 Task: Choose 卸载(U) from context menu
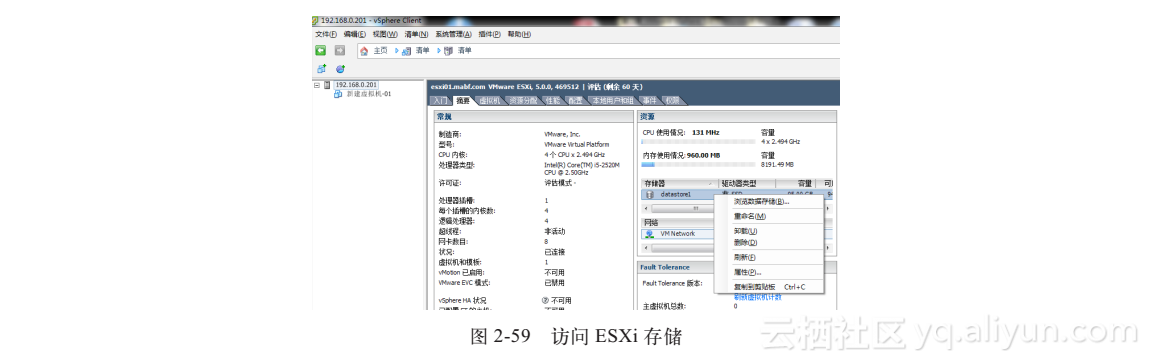[x=768, y=231]
